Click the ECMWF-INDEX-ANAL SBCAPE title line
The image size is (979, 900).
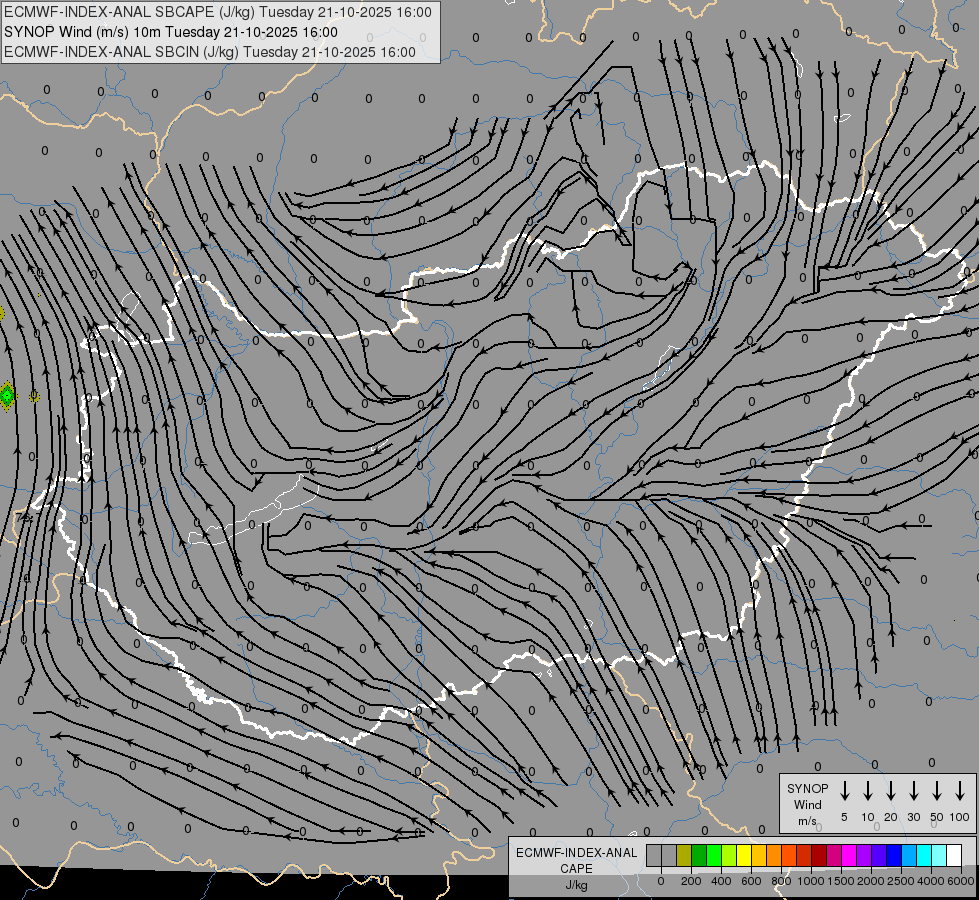pos(218,12)
